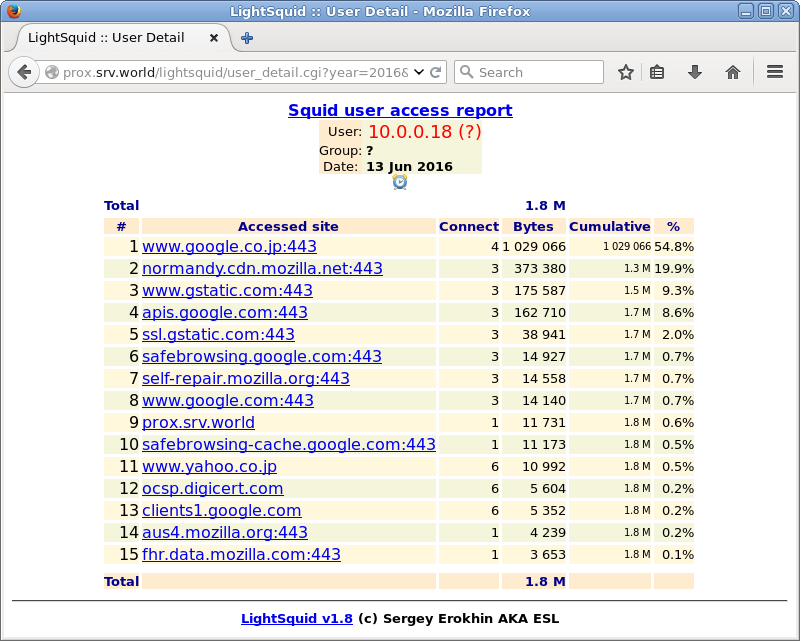
Task: Open the www.google.com:443 link
Action: 228,400
